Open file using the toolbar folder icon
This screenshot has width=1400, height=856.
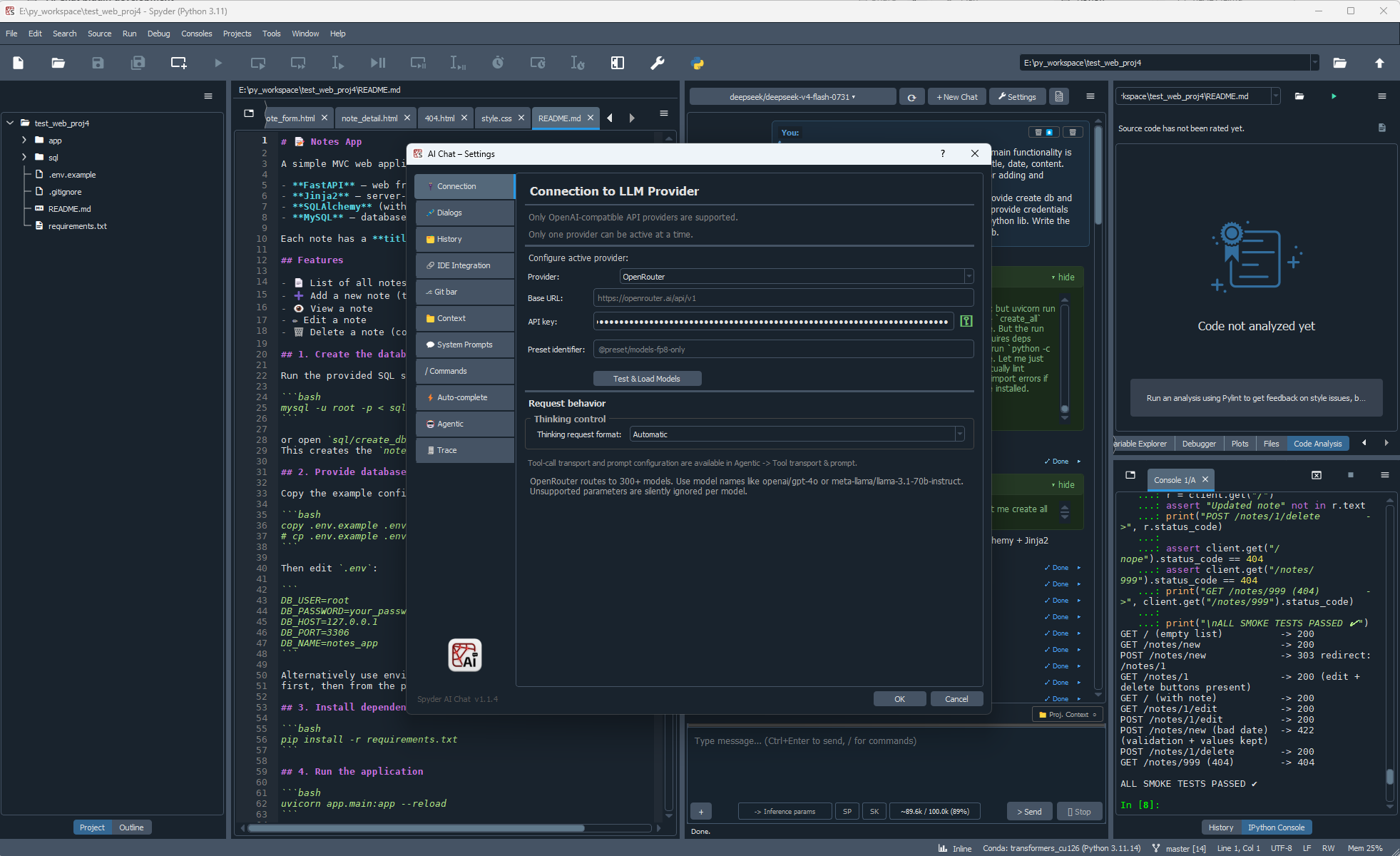click(58, 63)
